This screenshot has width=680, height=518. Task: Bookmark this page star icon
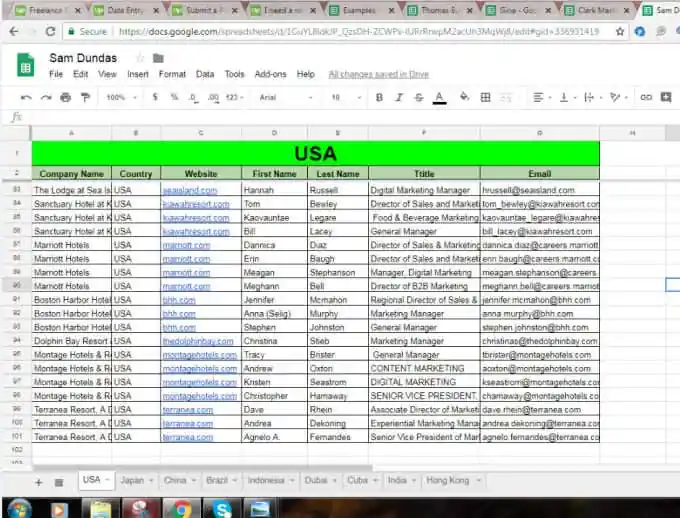(x=620, y=31)
